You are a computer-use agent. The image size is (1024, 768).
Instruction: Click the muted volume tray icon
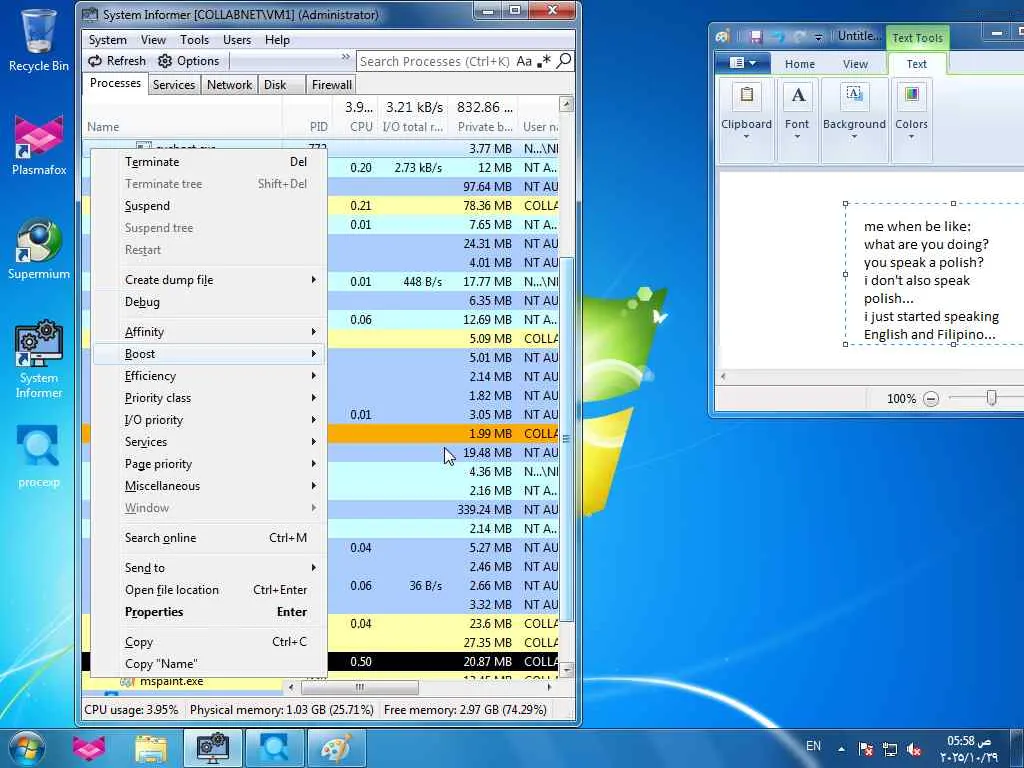pyautogui.click(x=914, y=749)
